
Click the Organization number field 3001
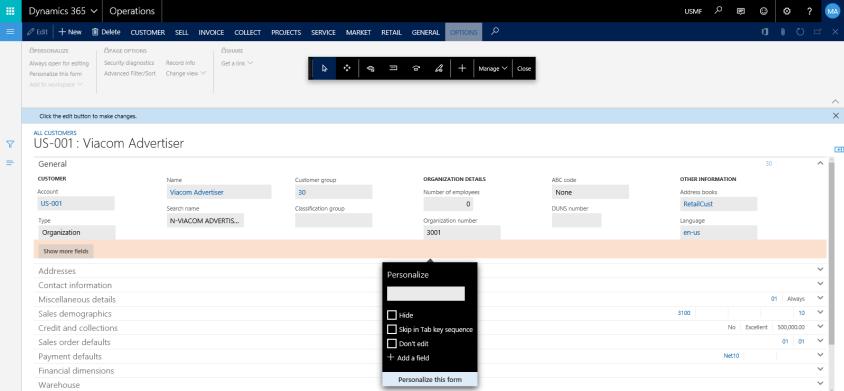462,233
